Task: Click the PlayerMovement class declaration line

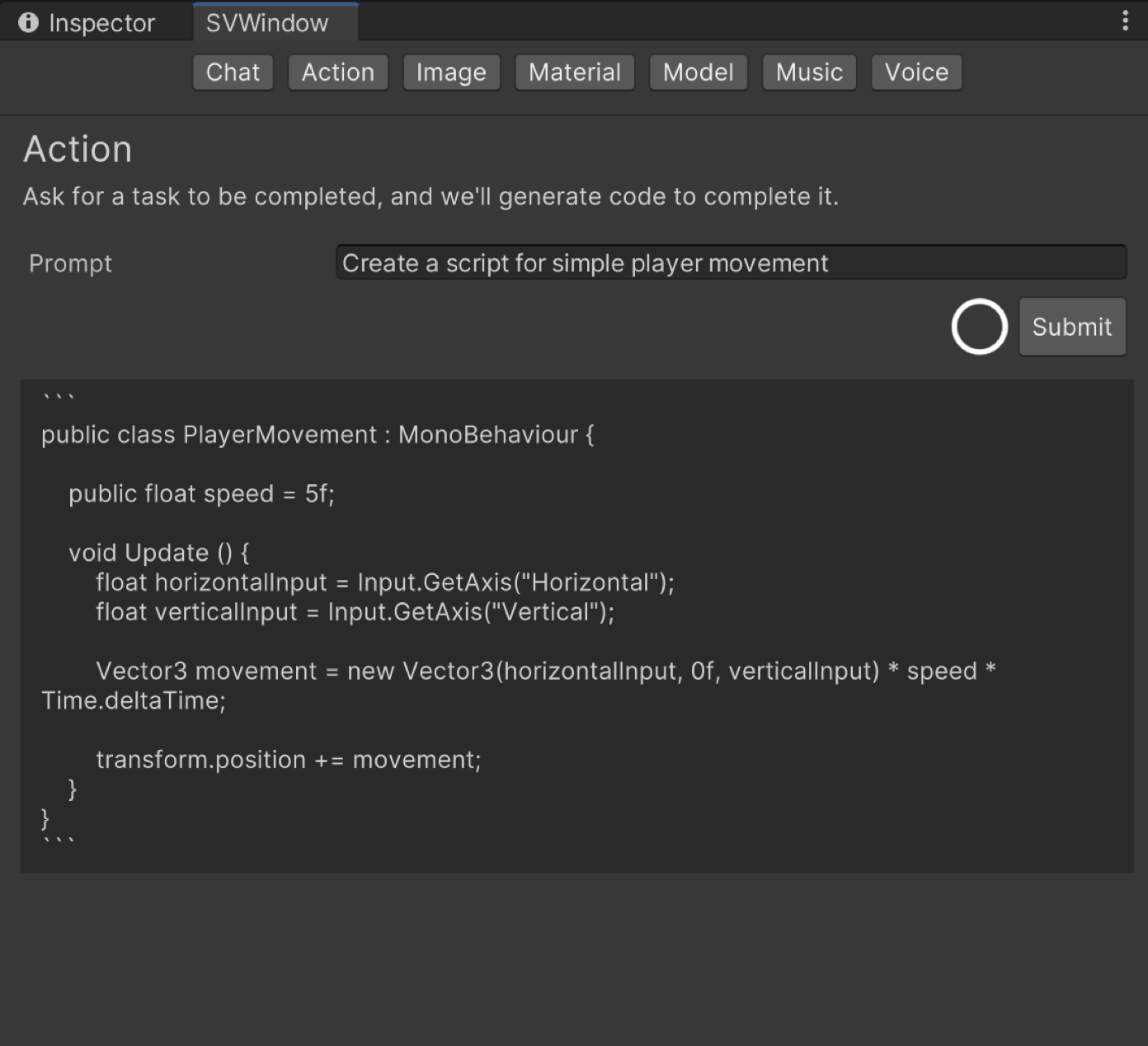Action: tap(318, 435)
